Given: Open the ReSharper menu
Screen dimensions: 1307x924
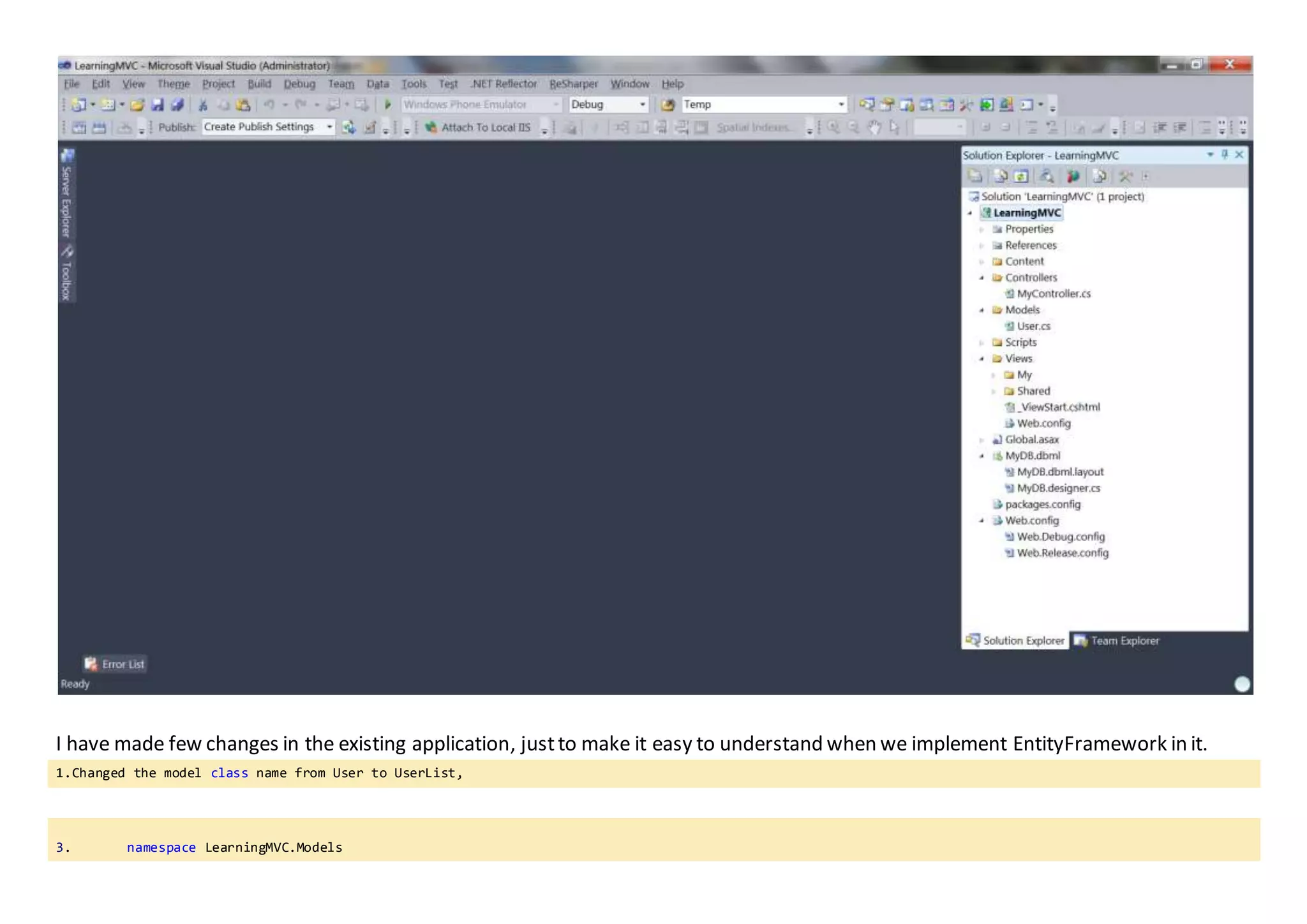Looking at the screenshot, I should click(574, 84).
